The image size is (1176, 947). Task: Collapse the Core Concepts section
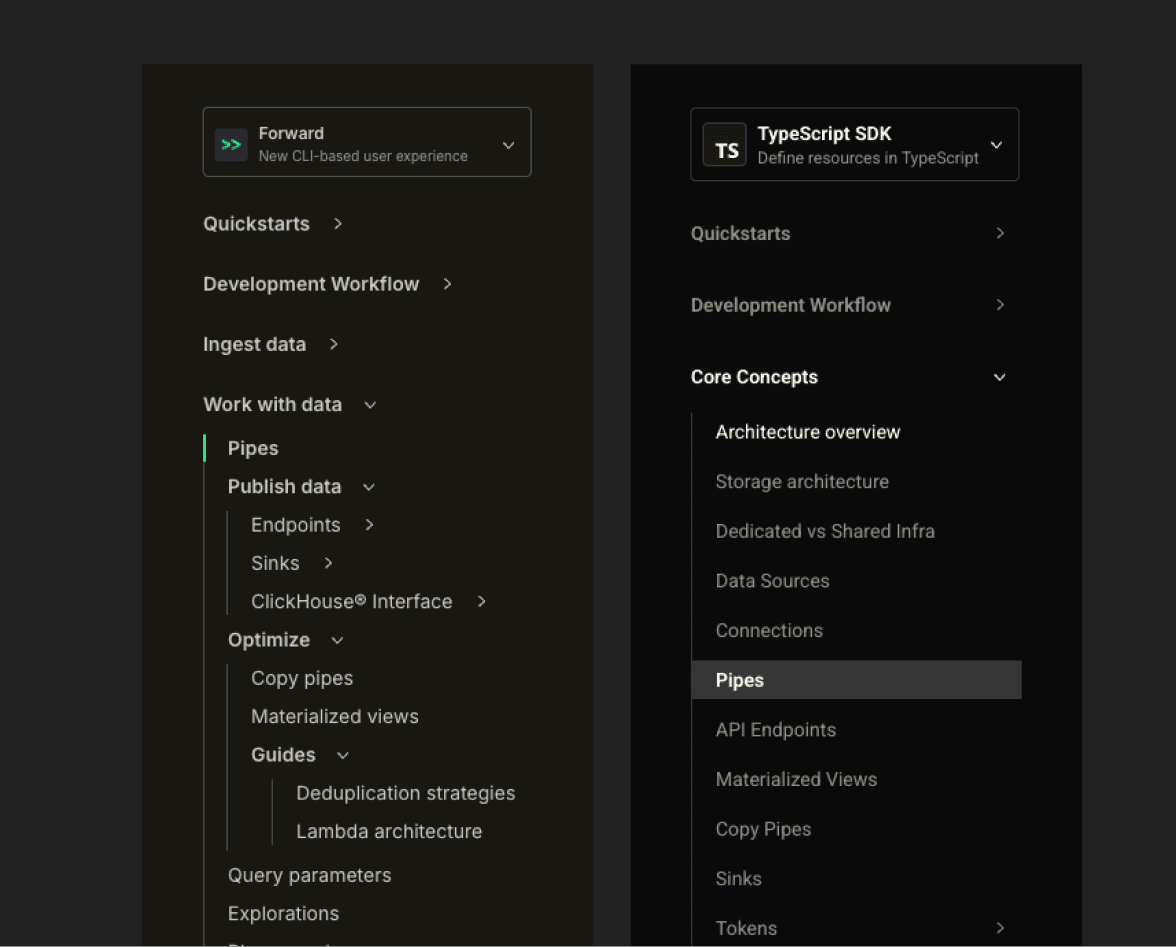[x=1000, y=377]
